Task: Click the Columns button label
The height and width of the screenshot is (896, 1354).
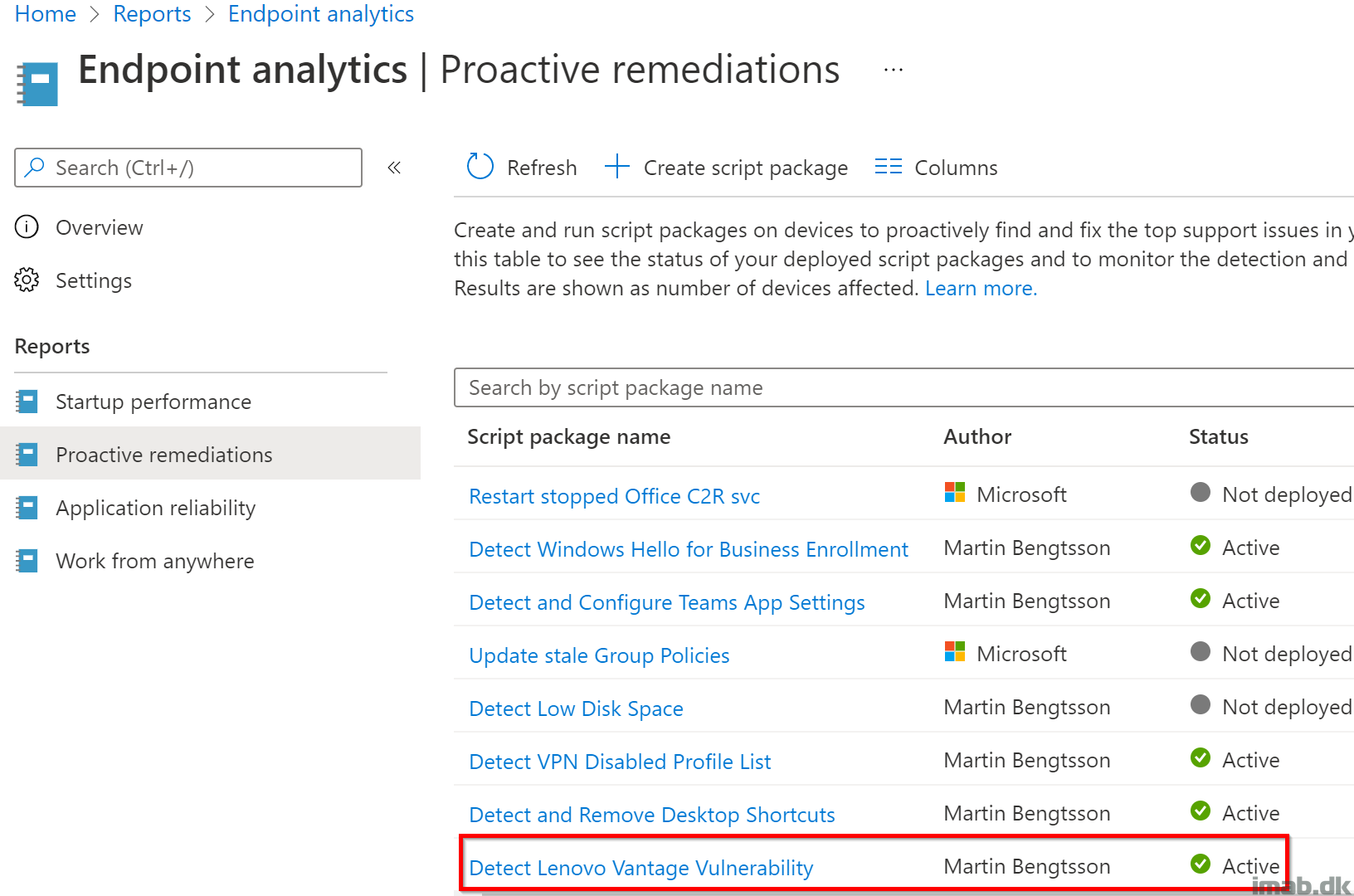Action: [956, 168]
